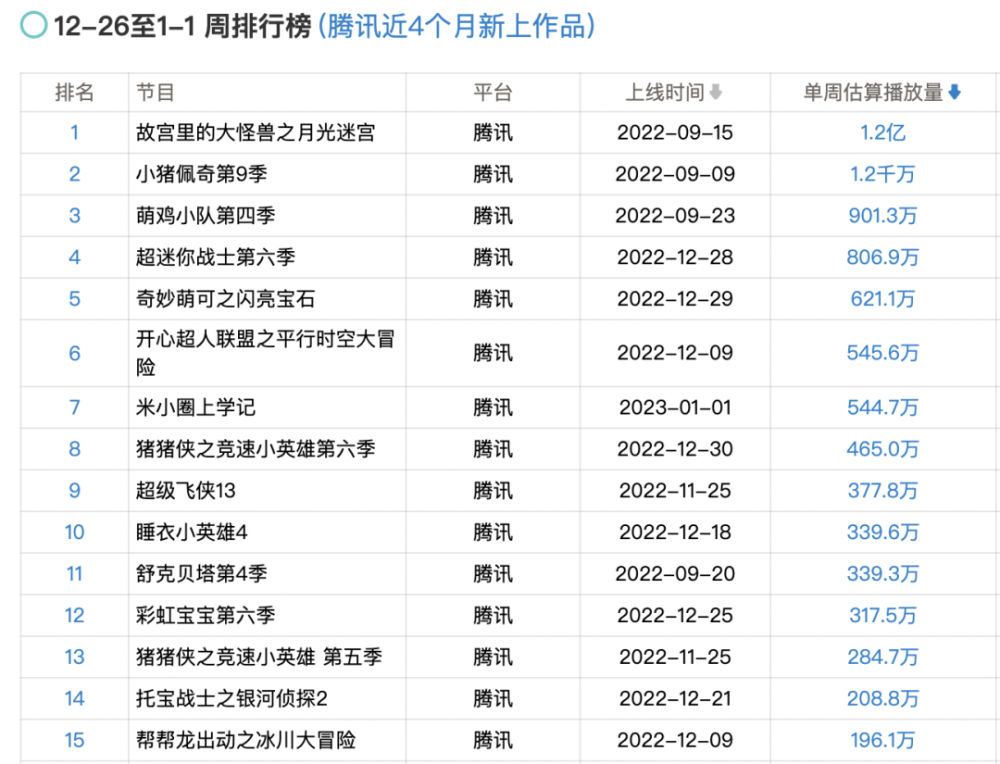Click the 2022-09-20 launch date
This screenshot has width=1000, height=764.
point(675,573)
